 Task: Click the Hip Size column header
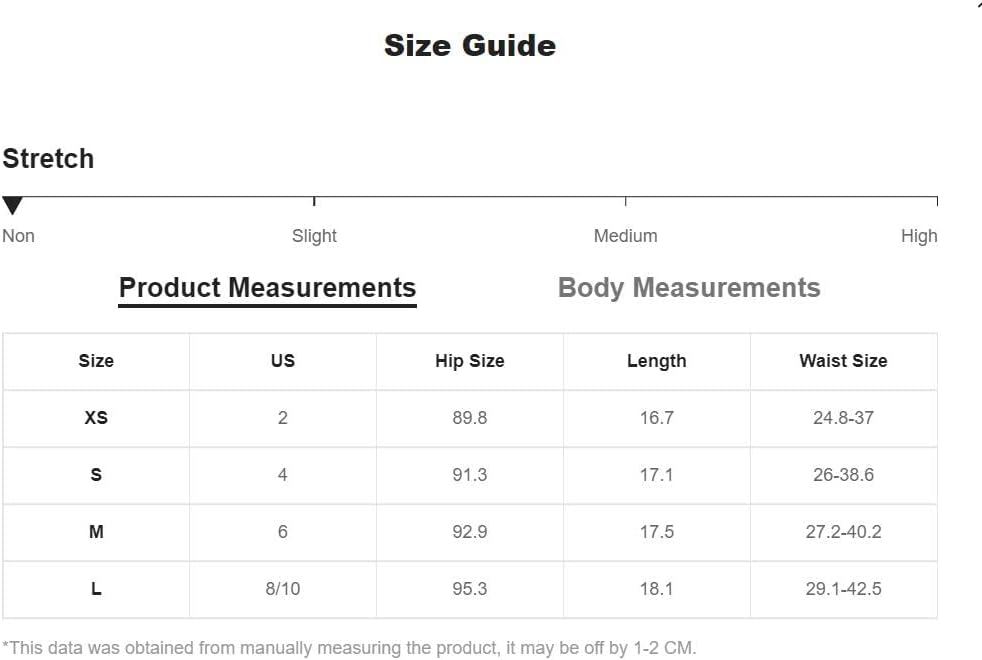click(x=470, y=361)
